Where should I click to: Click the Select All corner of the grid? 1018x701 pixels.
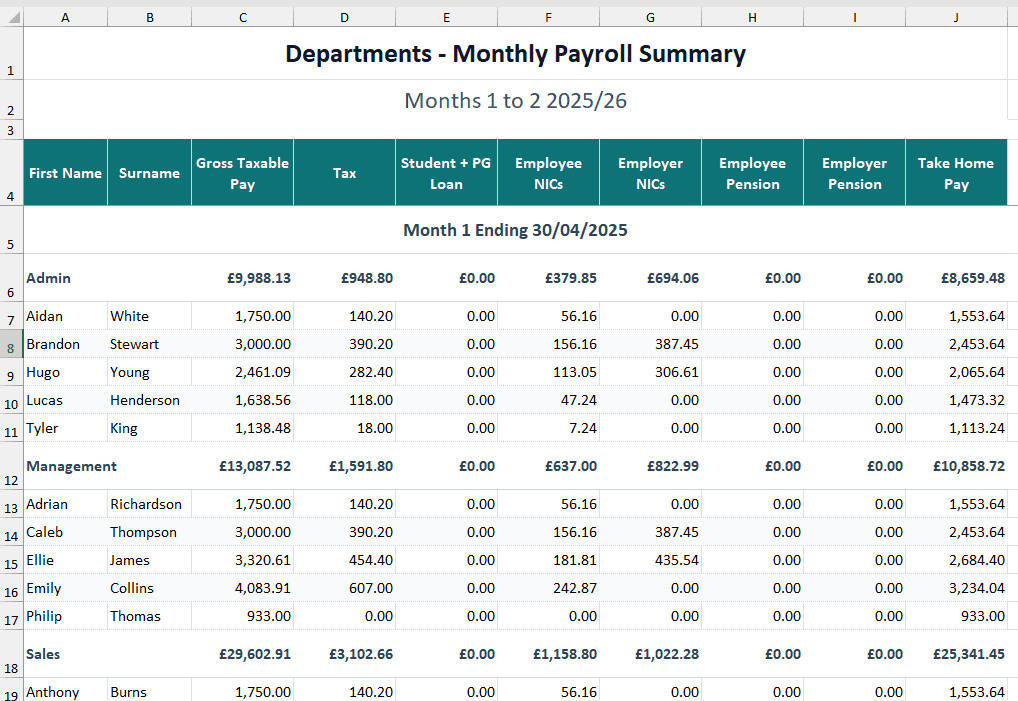click(x=11, y=17)
